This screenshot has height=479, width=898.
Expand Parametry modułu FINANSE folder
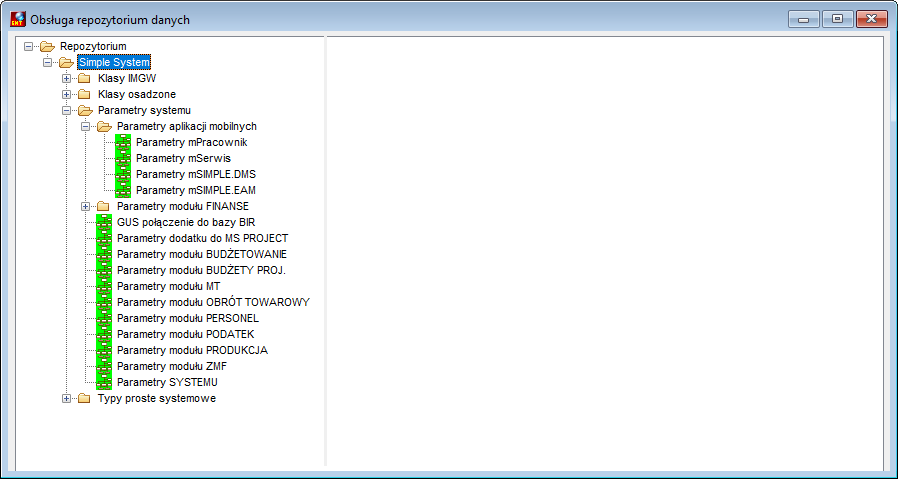[85, 206]
